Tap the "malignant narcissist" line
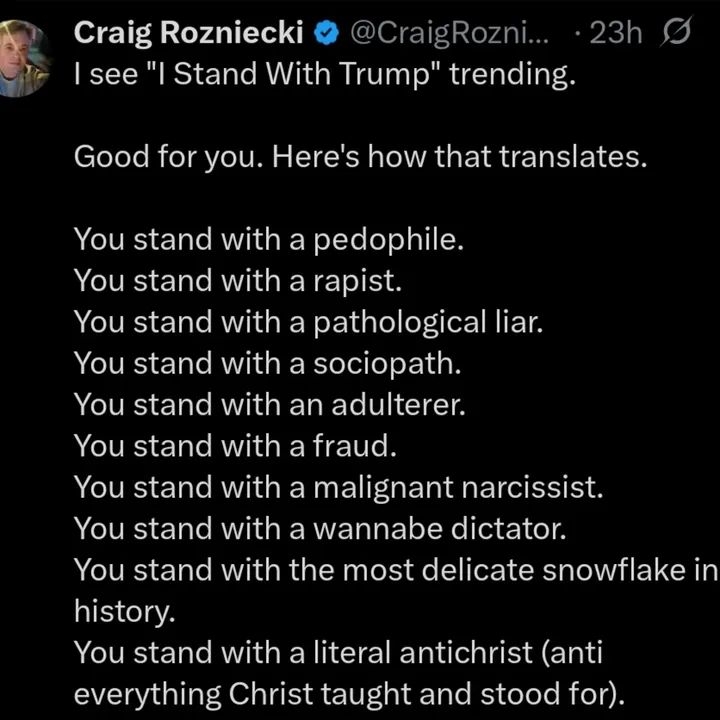720x720 pixels. click(340, 487)
